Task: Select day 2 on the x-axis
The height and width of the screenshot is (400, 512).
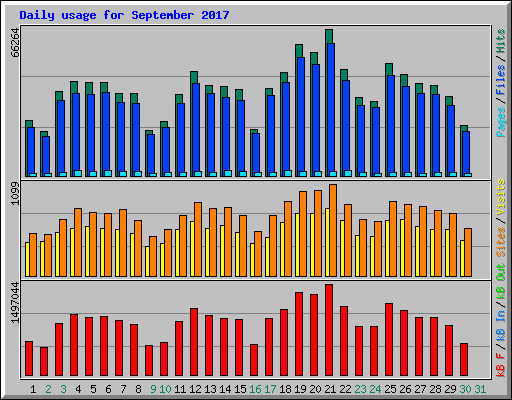Action: pos(48,389)
